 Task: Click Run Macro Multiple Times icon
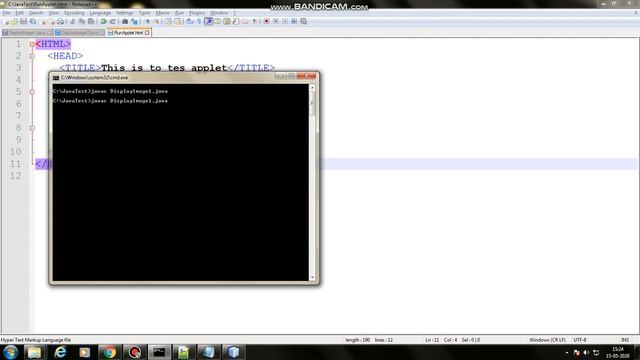[x=294, y=21]
